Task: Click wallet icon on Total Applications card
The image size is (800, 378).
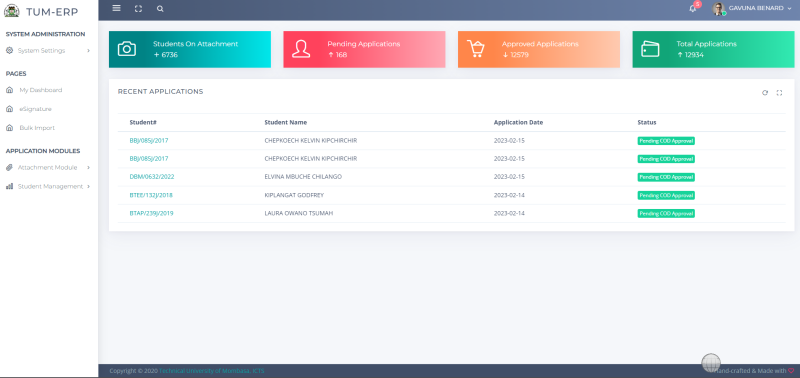Action: tap(650, 49)
